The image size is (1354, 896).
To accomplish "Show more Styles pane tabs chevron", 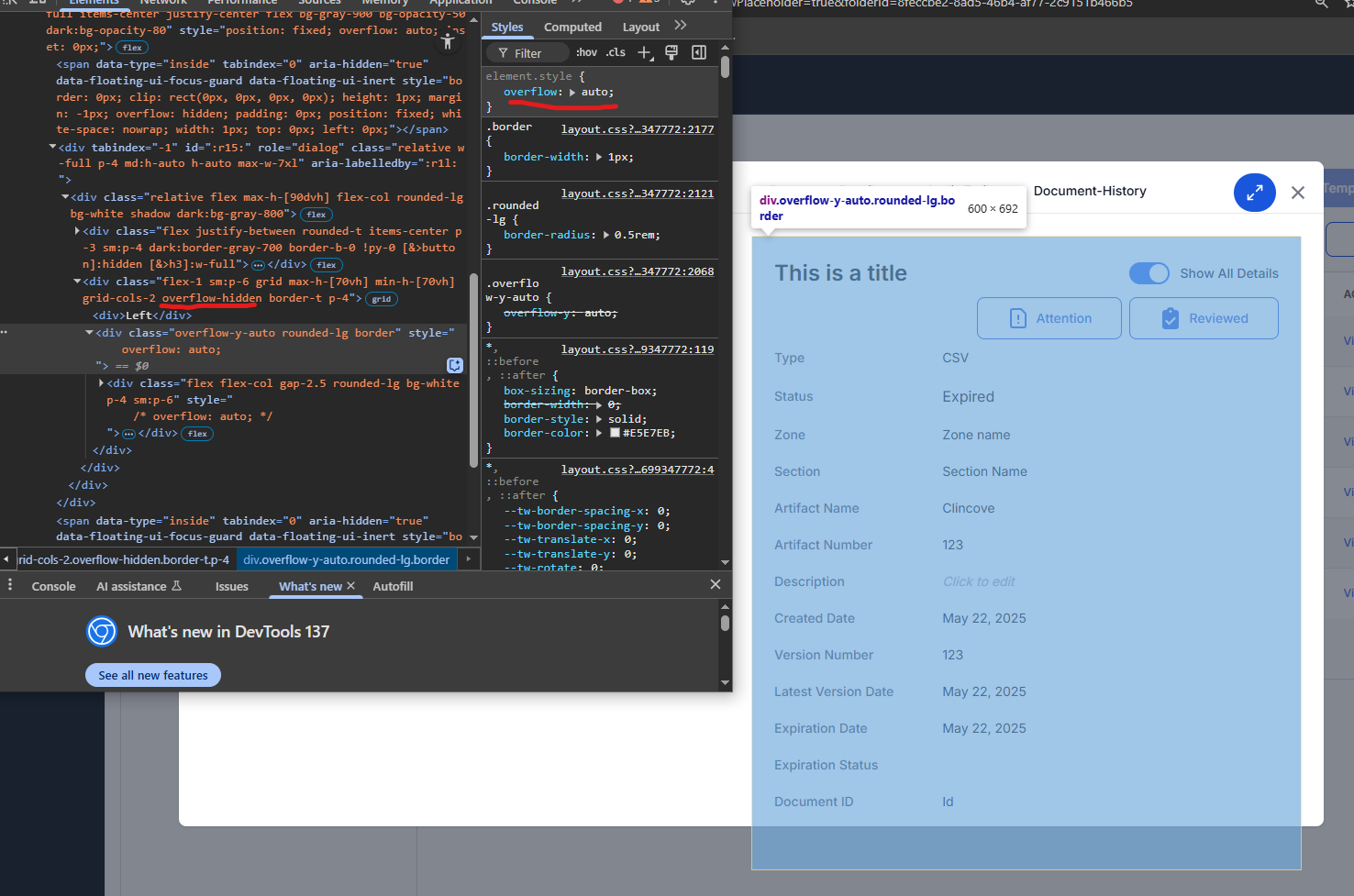I will pyautogui.click(x=681, y=26).
